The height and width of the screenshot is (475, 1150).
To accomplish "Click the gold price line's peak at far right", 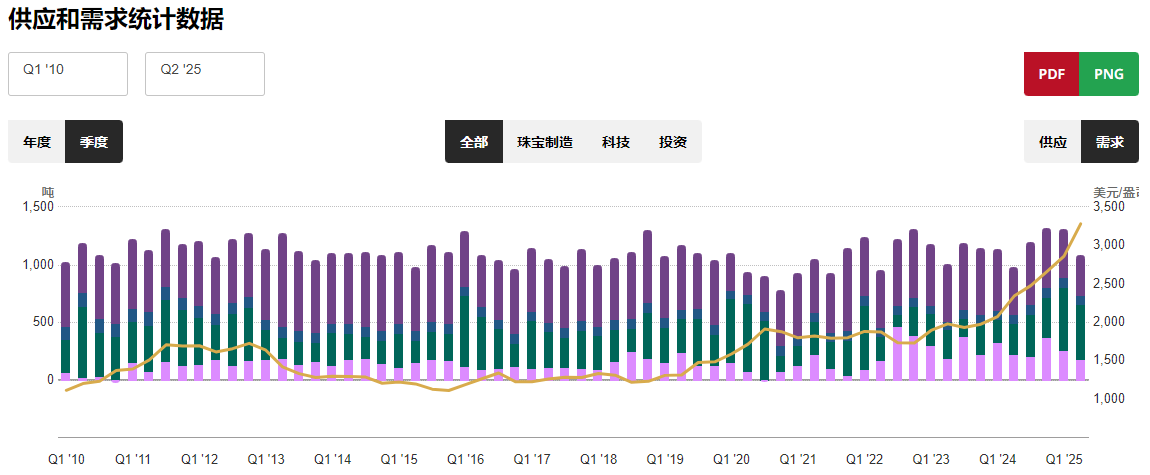I will coord(1080,224).
